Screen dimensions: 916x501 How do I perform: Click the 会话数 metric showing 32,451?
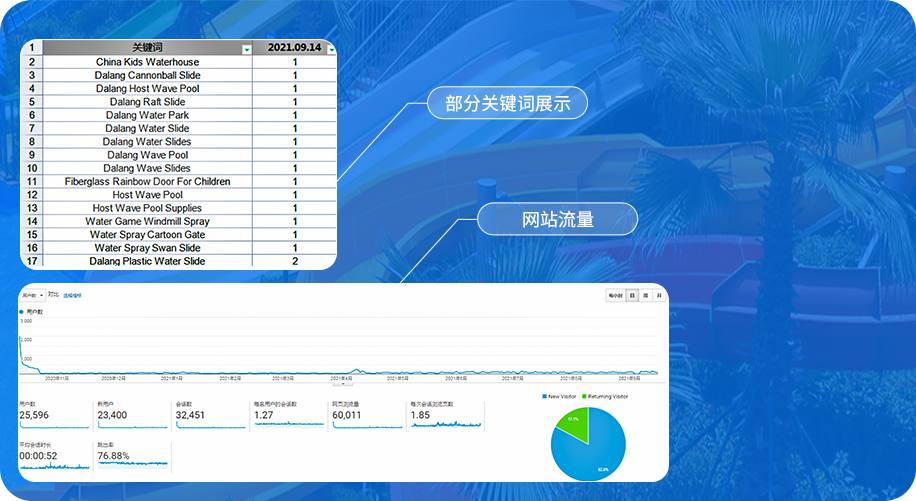tap(210, 415)
